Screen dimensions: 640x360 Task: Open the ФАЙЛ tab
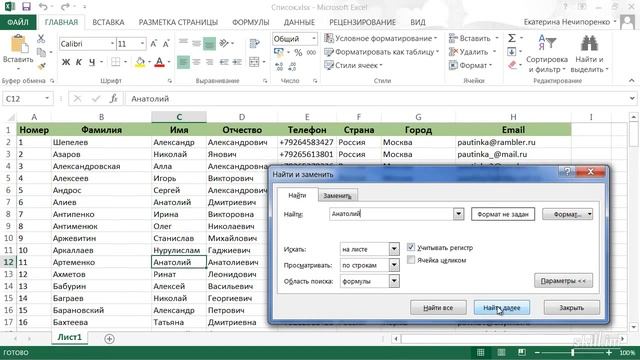tap(18, 22)
